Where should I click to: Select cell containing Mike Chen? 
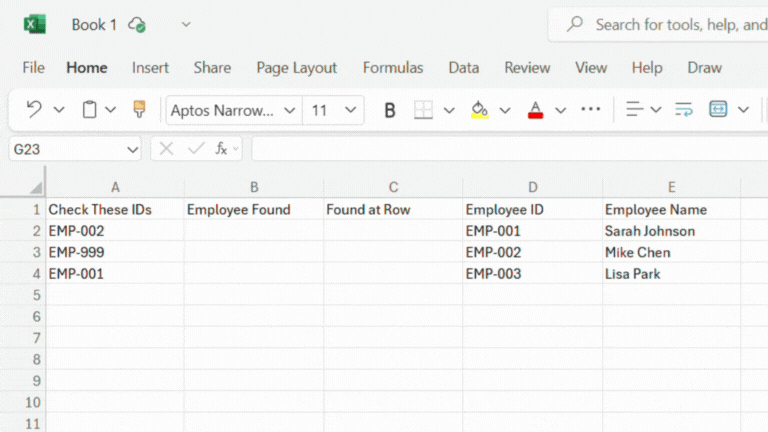point(672,252)
